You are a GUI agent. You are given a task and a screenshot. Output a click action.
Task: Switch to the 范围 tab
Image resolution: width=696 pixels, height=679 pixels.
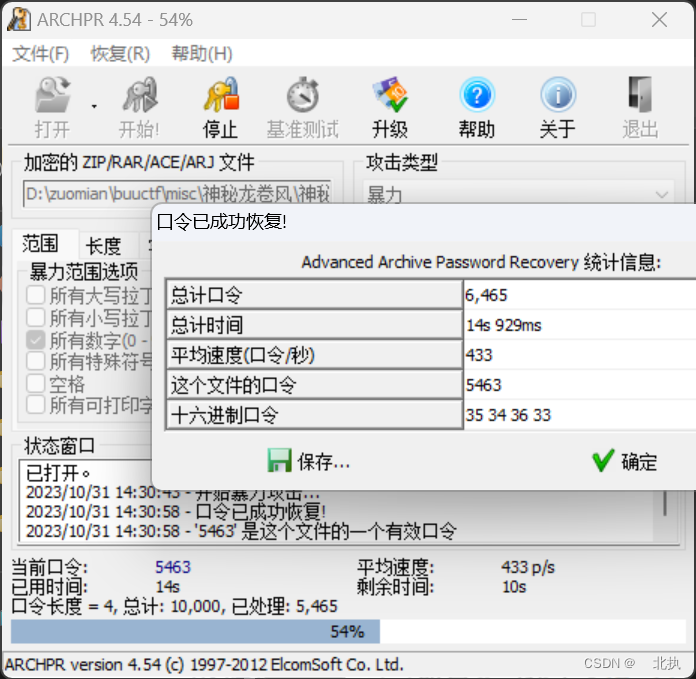[x=40, y=244]
